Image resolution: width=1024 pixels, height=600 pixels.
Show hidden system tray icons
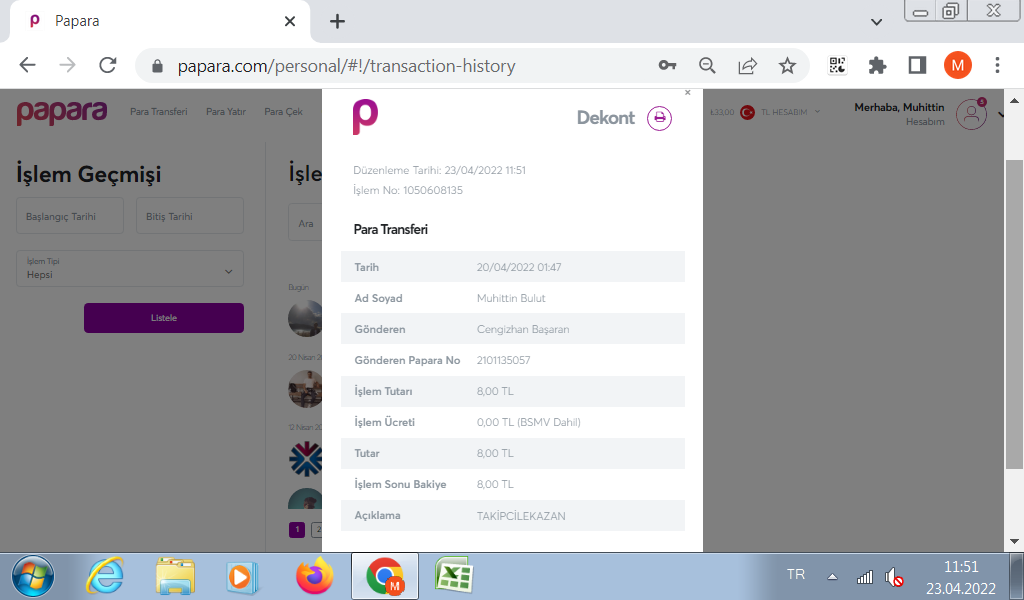point(832,576)
